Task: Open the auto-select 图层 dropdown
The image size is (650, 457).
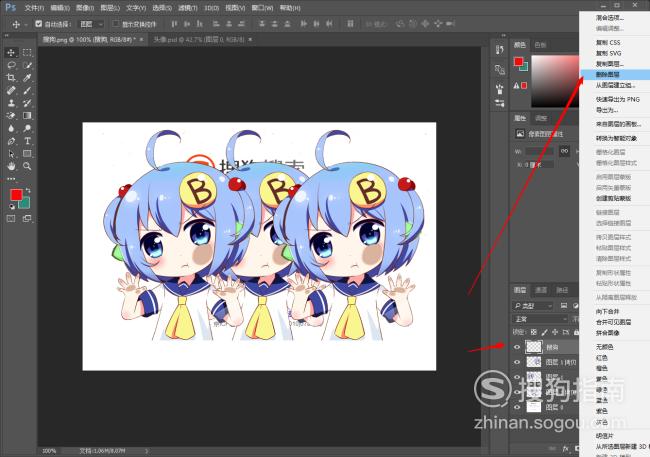Action: pyautogui.click(x=90, y=24)
